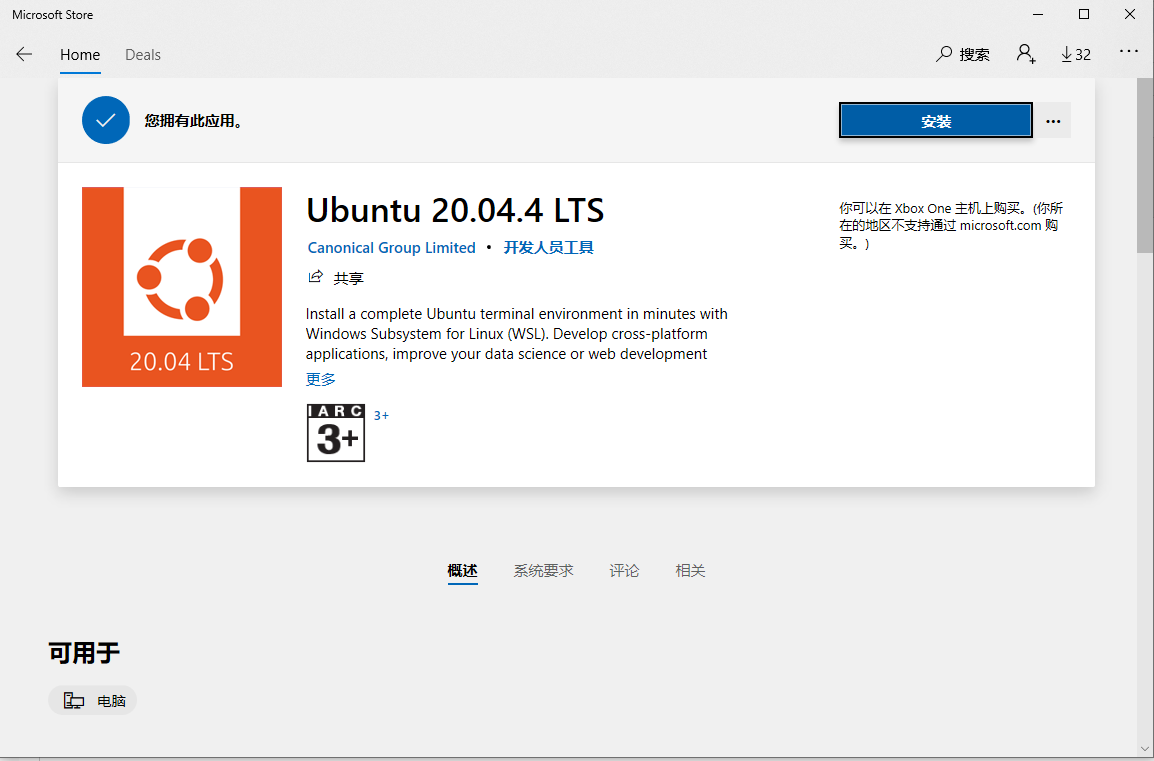The height and width of the screenshot is (761, 1154).
Task: Select the 概述 tab
Action: point(462,570)
